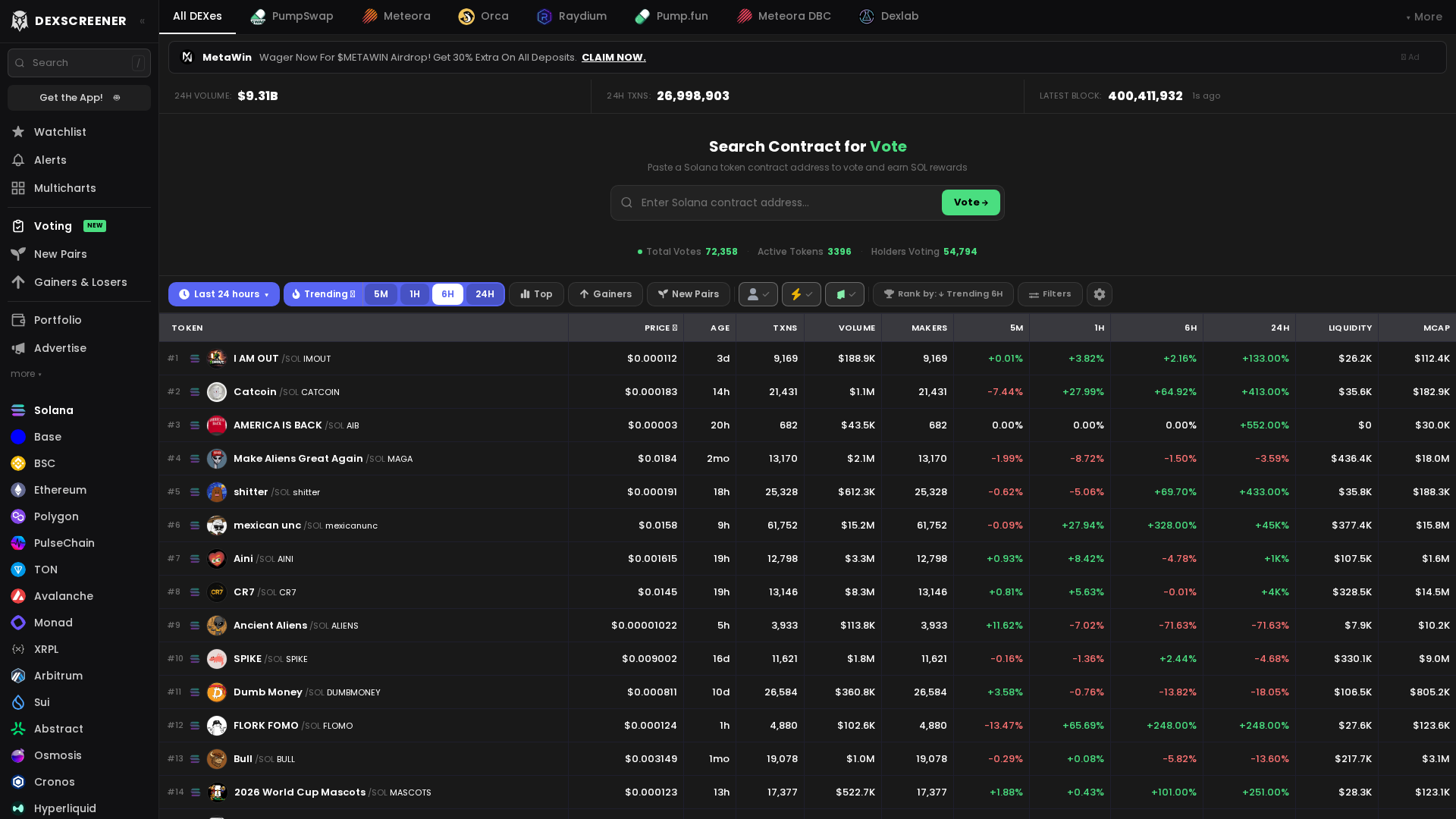
Task: Open the Catcoin token row
Action: point(808,392)
